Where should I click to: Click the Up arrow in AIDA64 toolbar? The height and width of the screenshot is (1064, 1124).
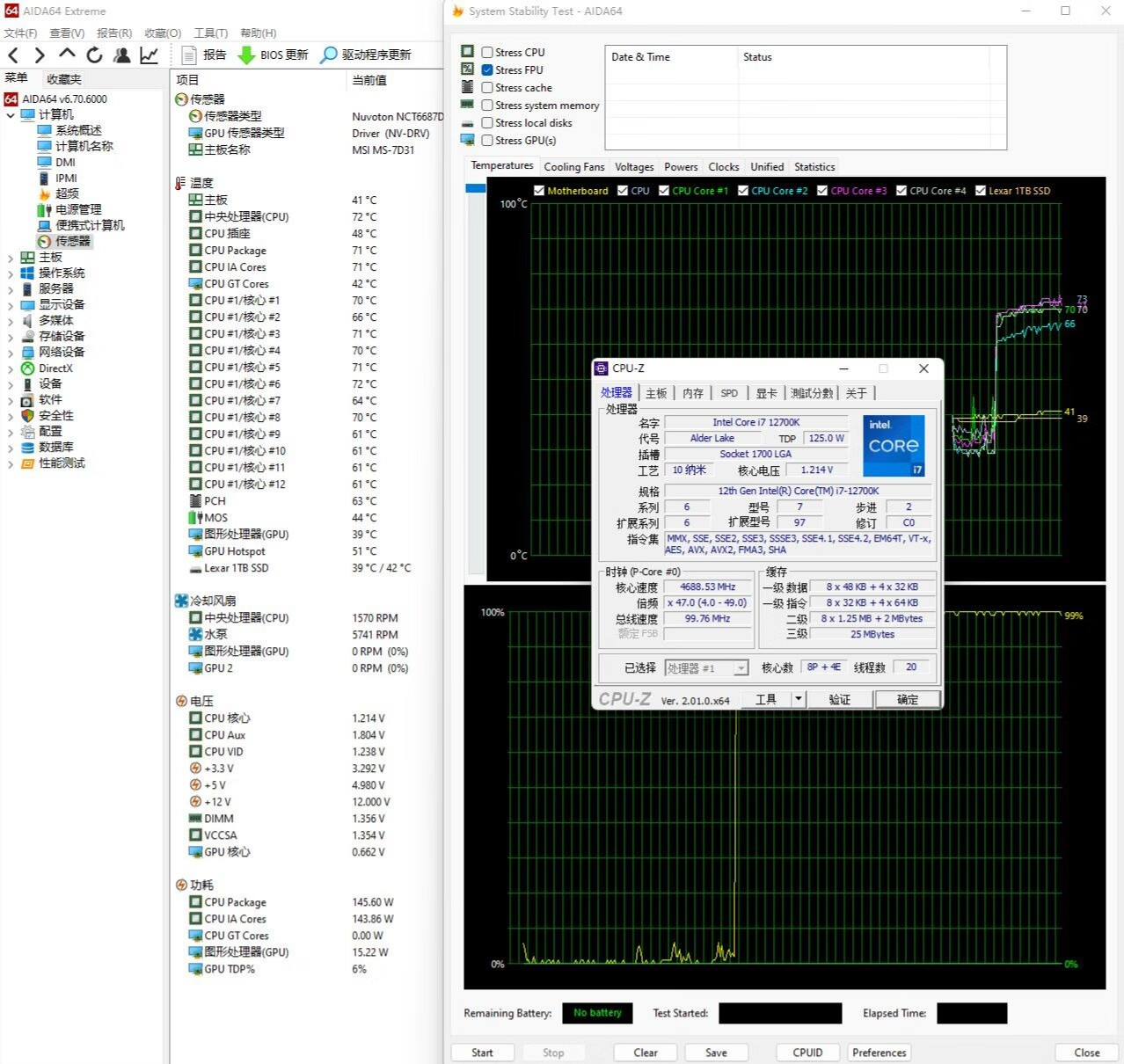67,55
